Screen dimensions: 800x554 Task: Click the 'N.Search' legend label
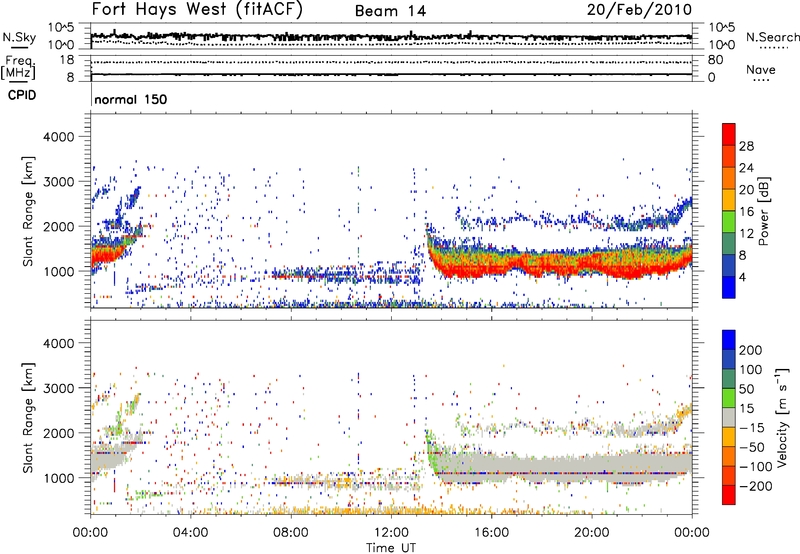[x=772, y=37]
